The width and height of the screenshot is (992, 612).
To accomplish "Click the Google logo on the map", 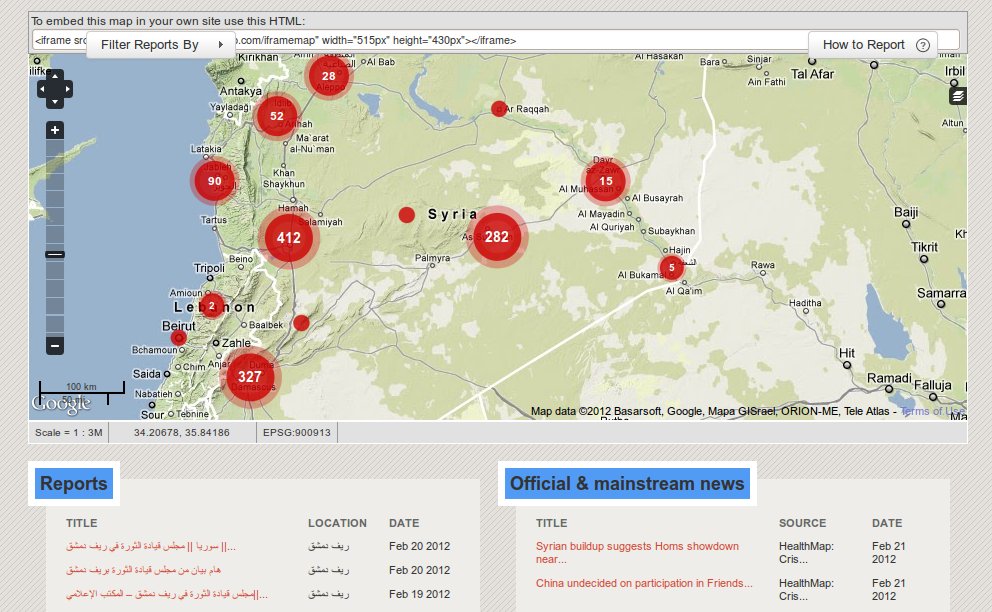I will [61, 403].
